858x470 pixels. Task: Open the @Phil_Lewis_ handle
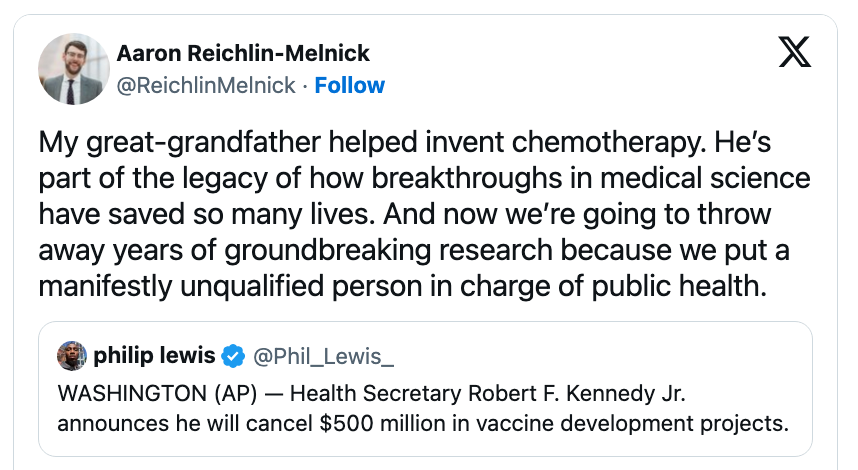[310, 355]
